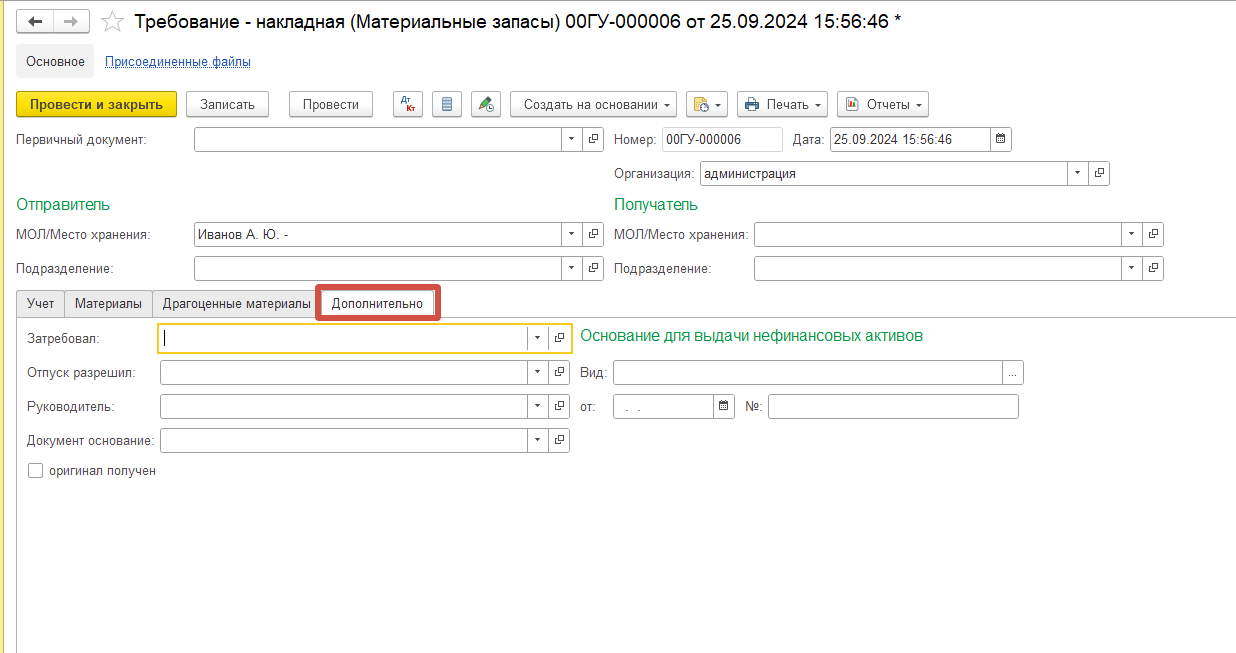This screenshot has height=653, width=1236.
Task: Add document to favorites with star icon
Action: point(114,21)
